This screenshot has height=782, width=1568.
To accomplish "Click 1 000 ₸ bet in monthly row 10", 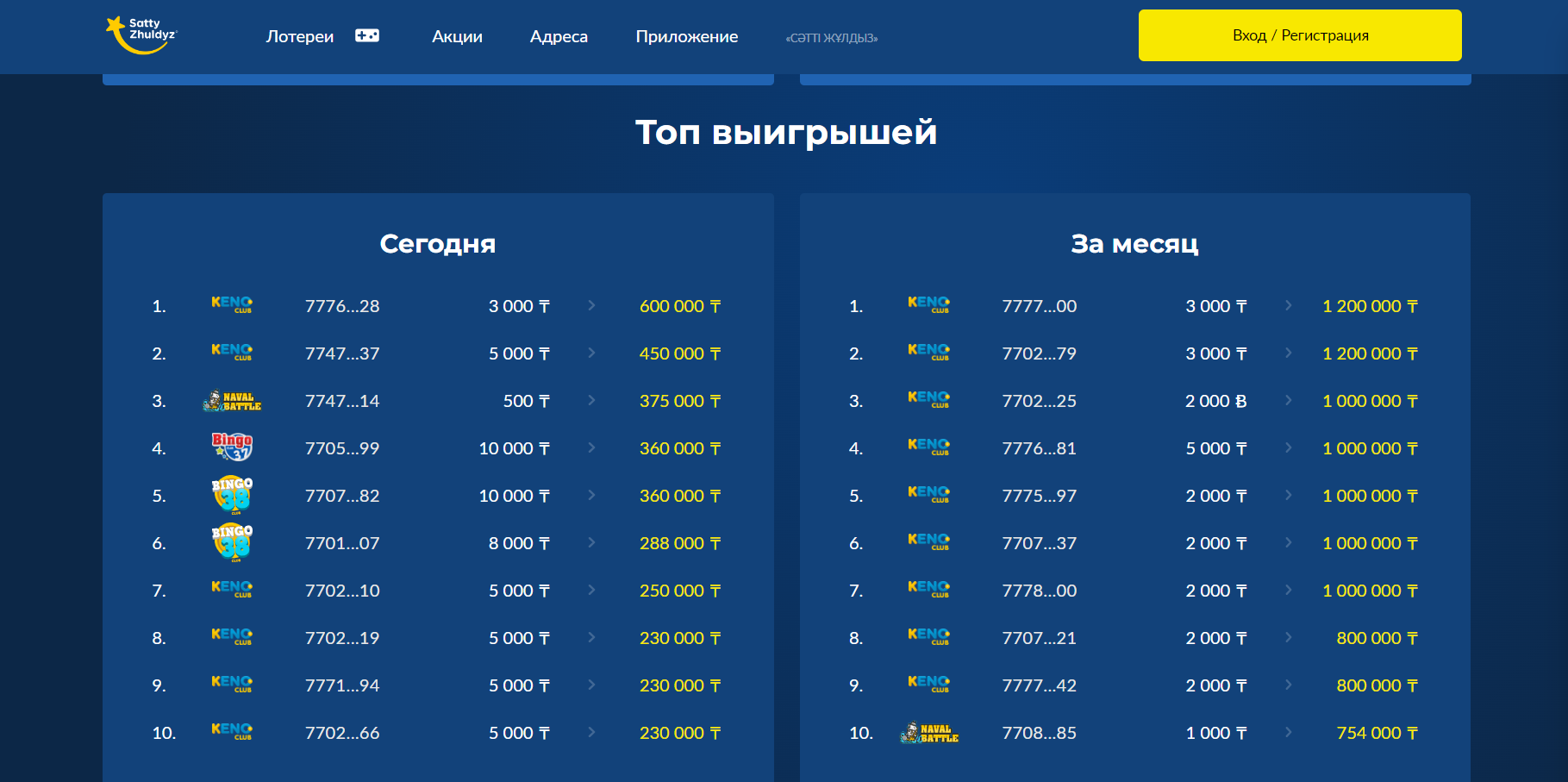I will [x=1216, y=733].
